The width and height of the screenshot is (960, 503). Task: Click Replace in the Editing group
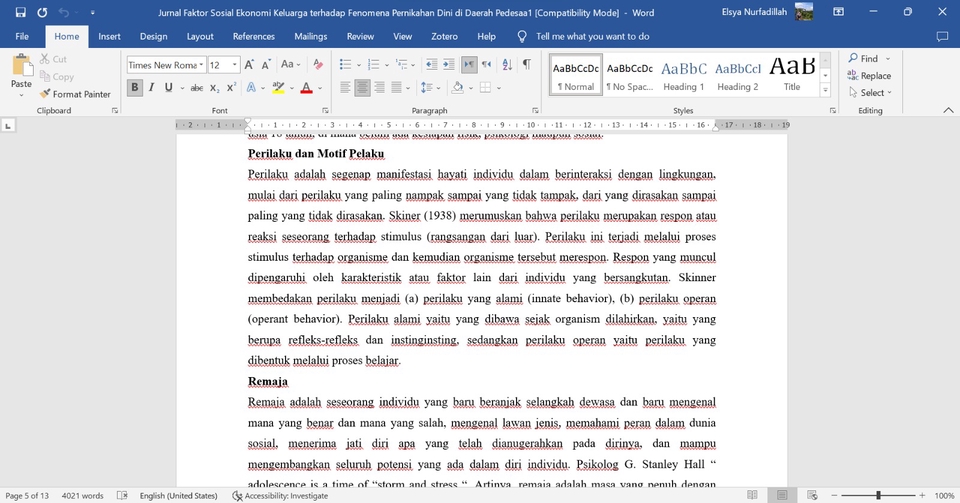[x=869, y=76]
